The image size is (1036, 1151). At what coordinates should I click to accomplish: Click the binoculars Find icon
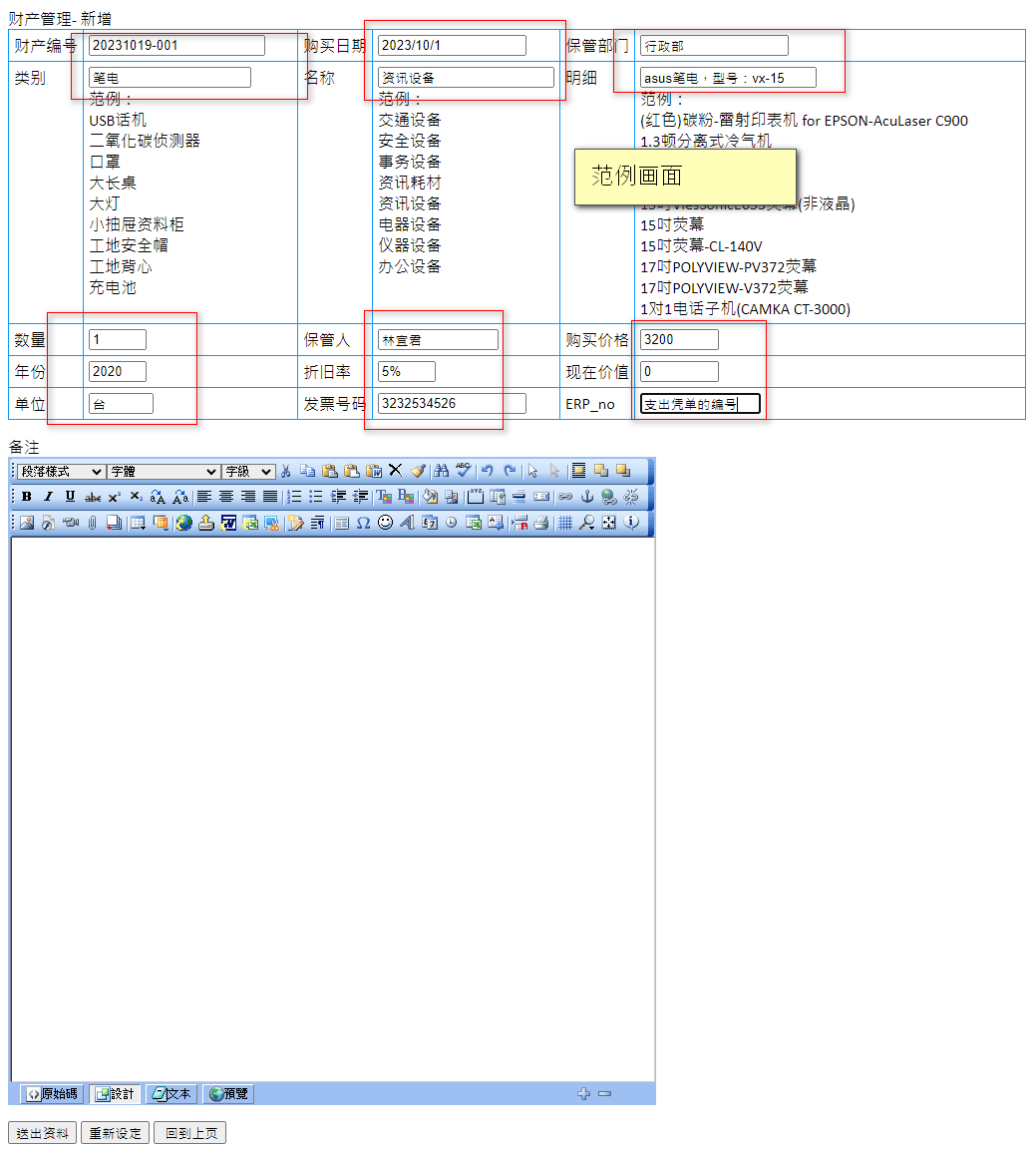point(441,471)
